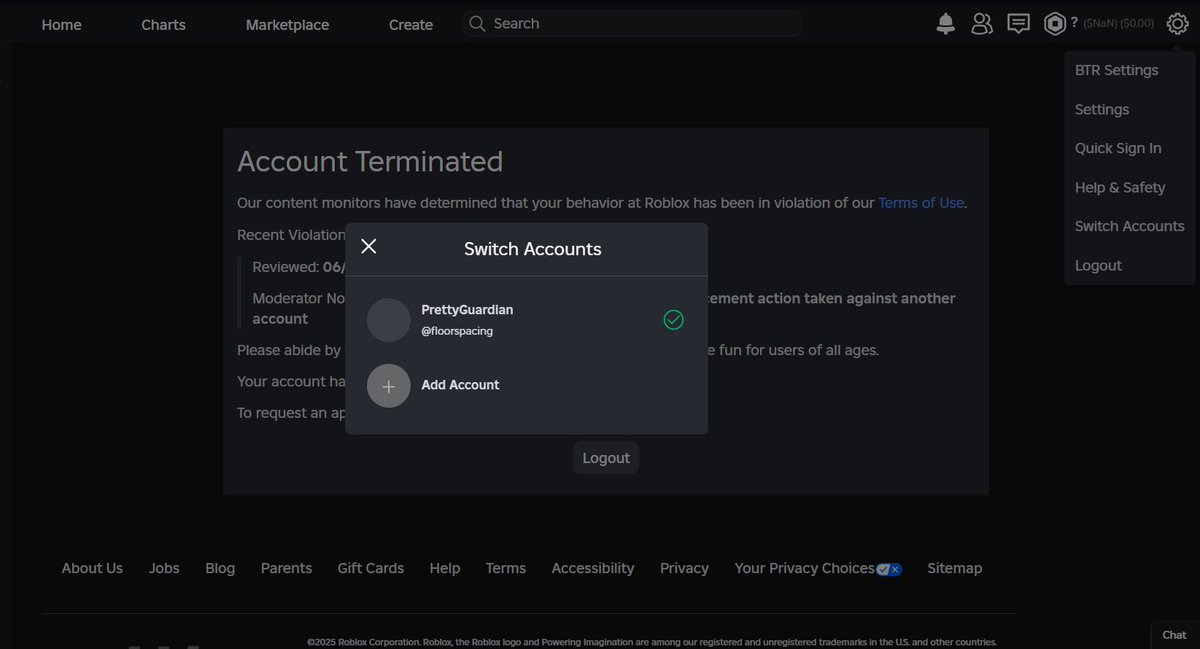Image resolution: width=1200 pixels, height=649 pixels.
Task: Open BTR Settings from gear menu
Action: [1116, 70]
